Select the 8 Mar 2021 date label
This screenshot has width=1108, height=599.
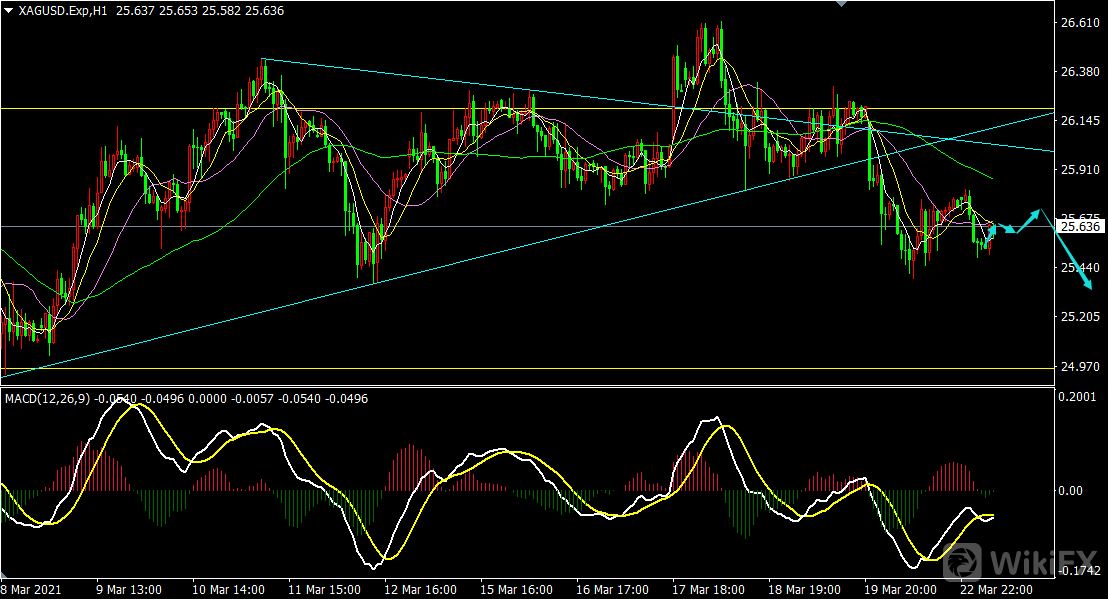tap(32, 588)
